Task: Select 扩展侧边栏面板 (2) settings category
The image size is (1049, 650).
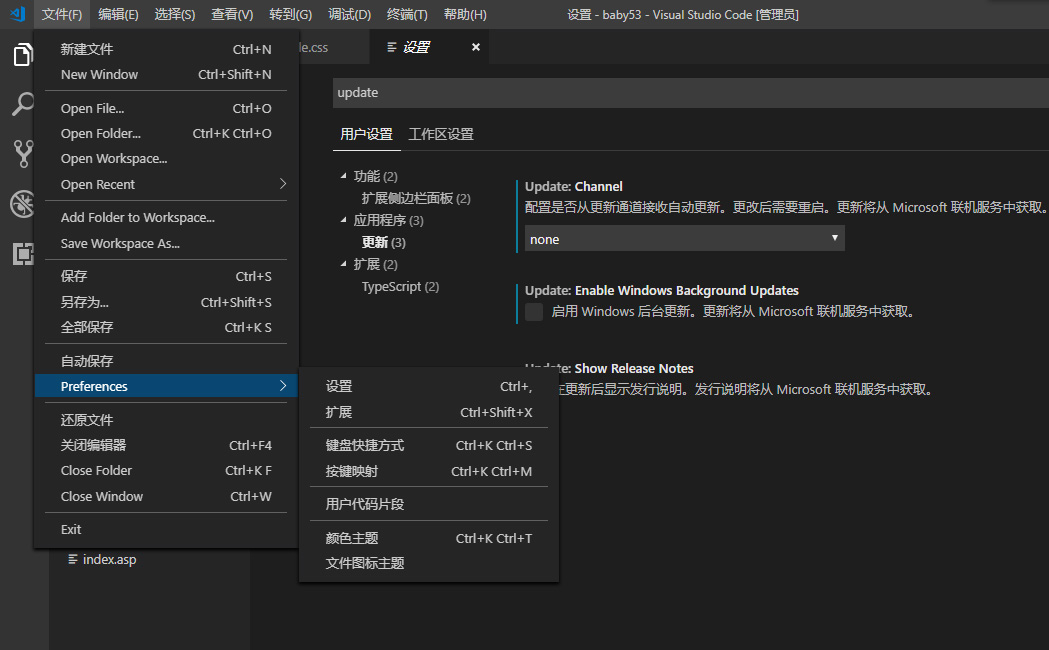Action: pos(415,198)
